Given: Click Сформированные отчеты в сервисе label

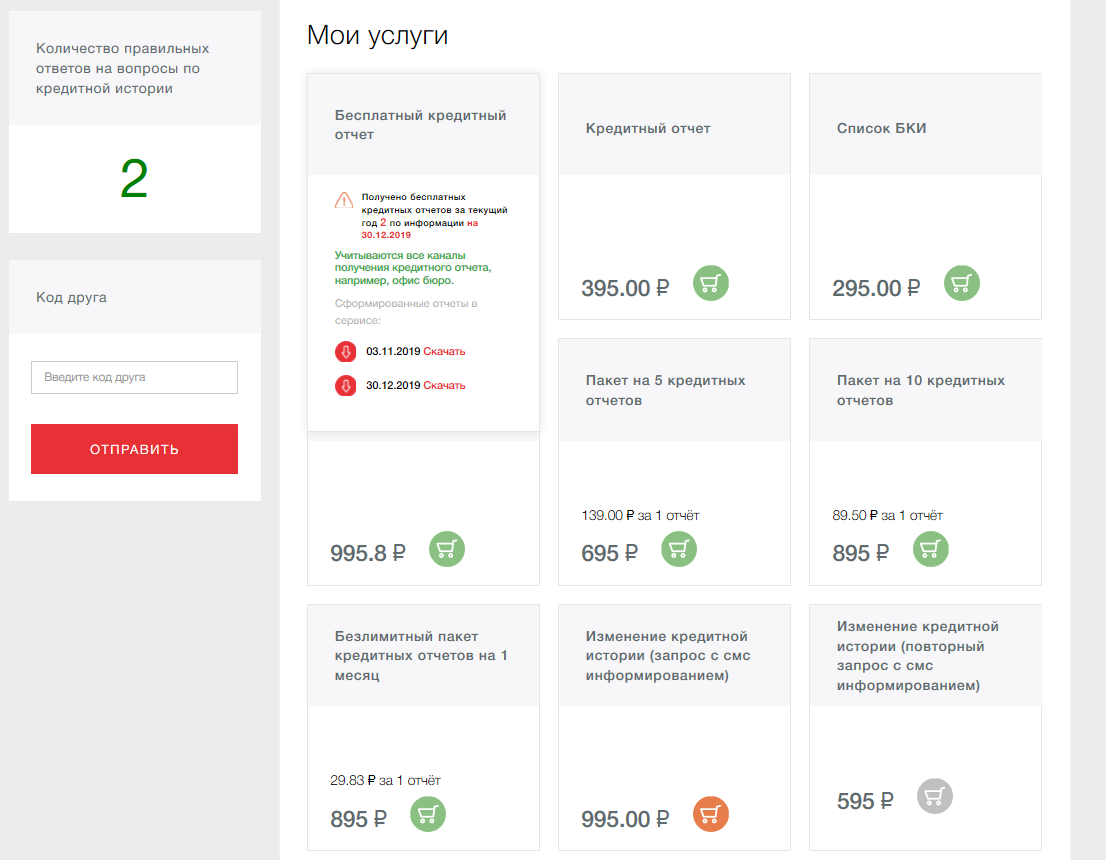Looking at the screenshot, I should (x=406, y=312).
